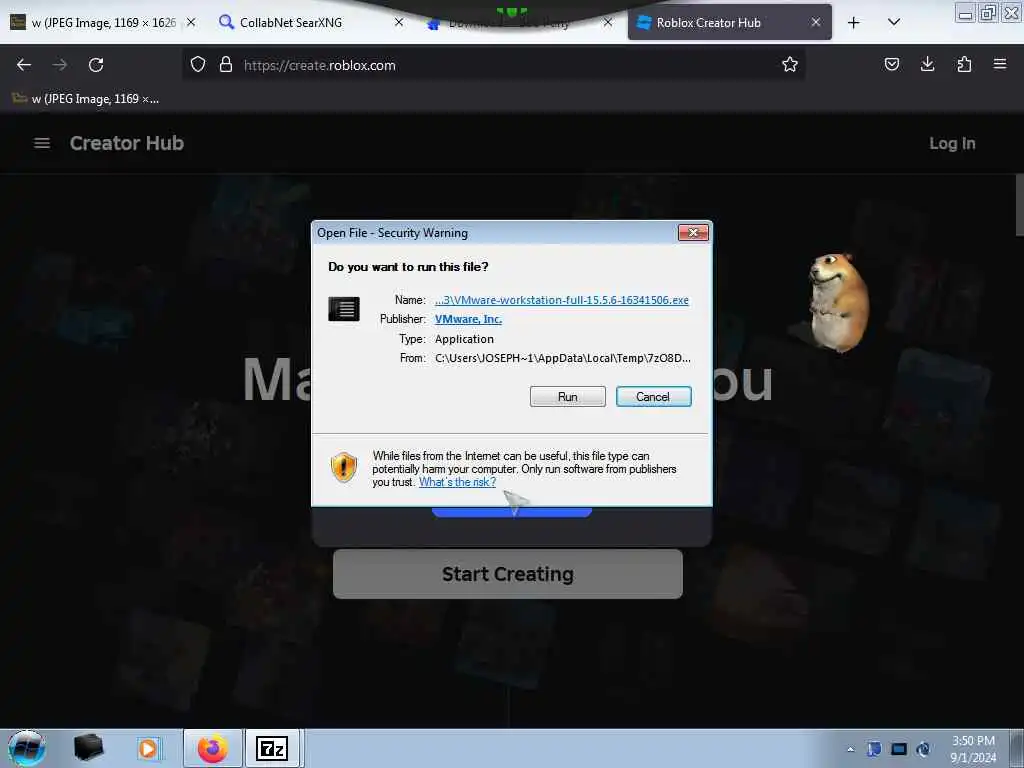Close the third browser tab

pyautogui.click(x=608, y=22)
